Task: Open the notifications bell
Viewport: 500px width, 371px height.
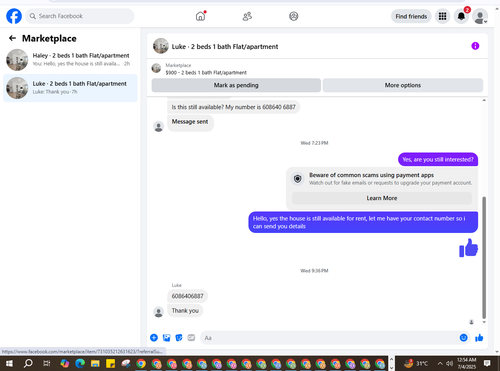Action: point(461,16)
